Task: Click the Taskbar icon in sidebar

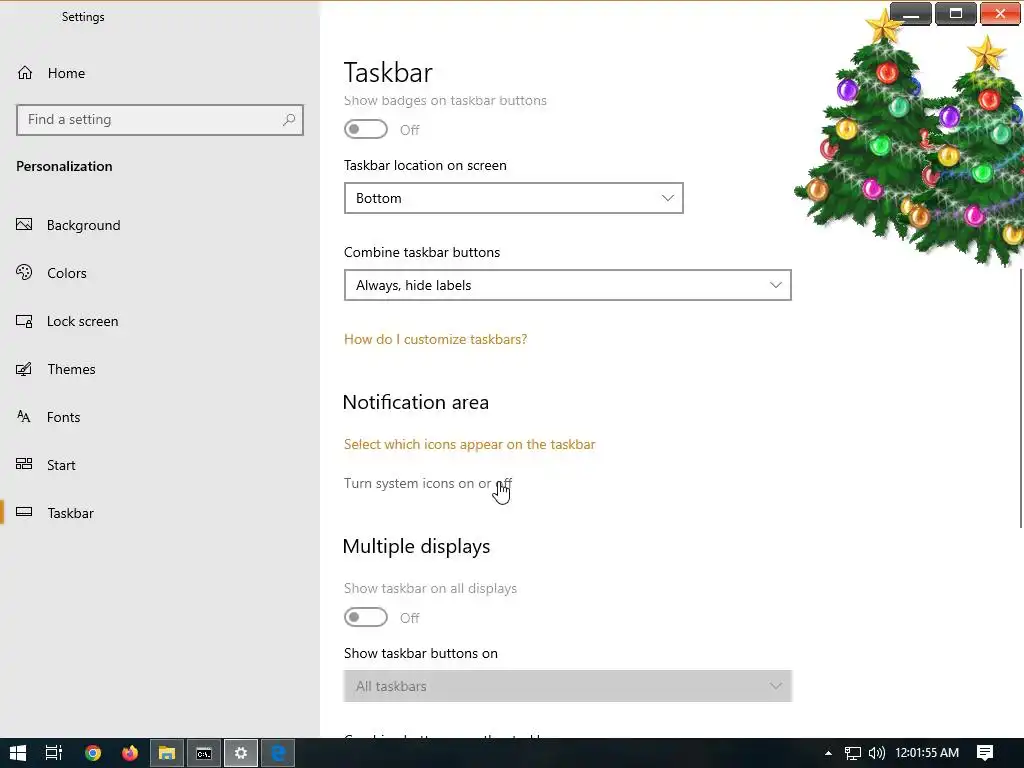Action: 24,512
